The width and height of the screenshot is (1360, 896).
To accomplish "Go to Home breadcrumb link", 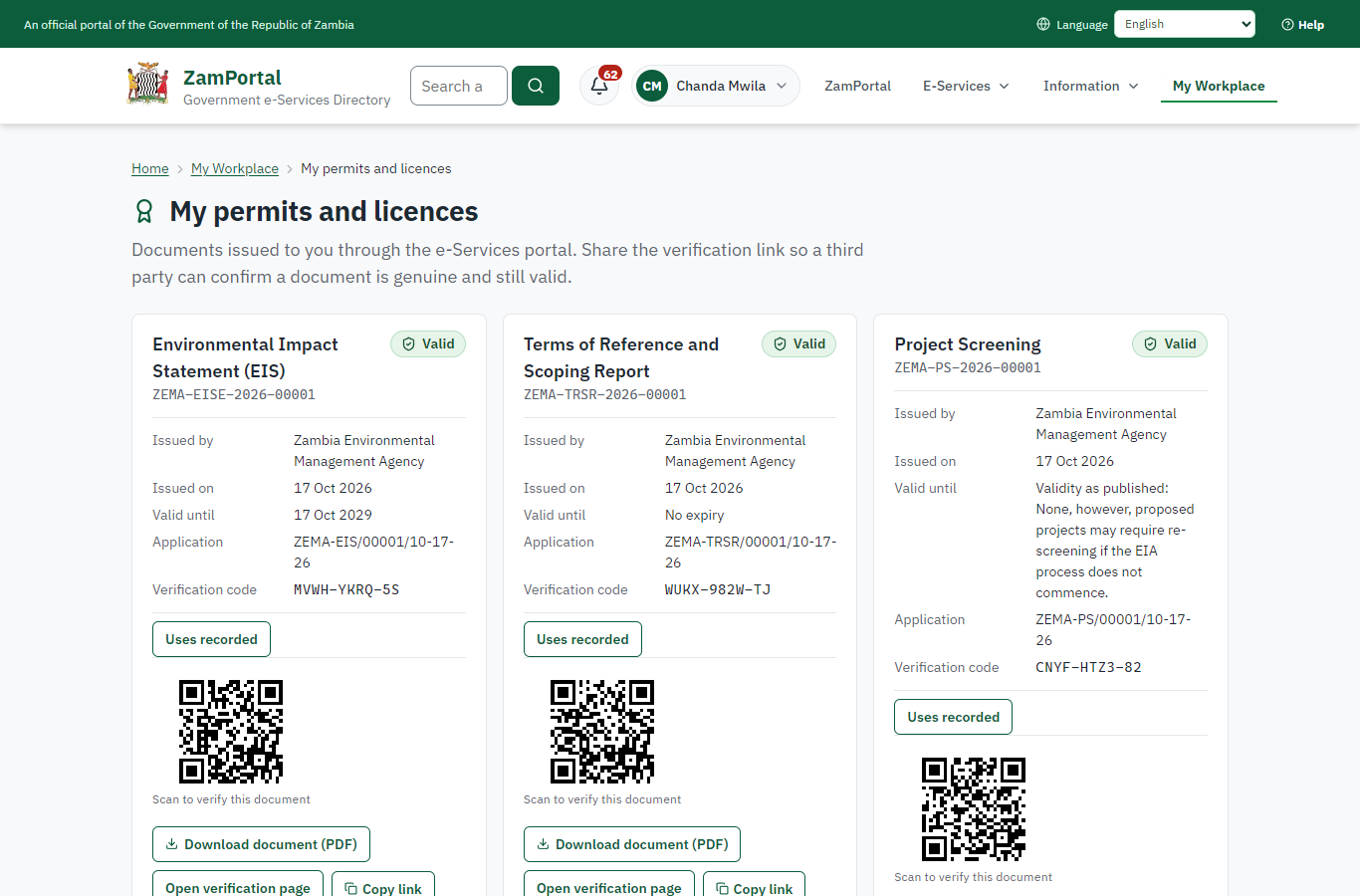I will click(x=150, y=168).
